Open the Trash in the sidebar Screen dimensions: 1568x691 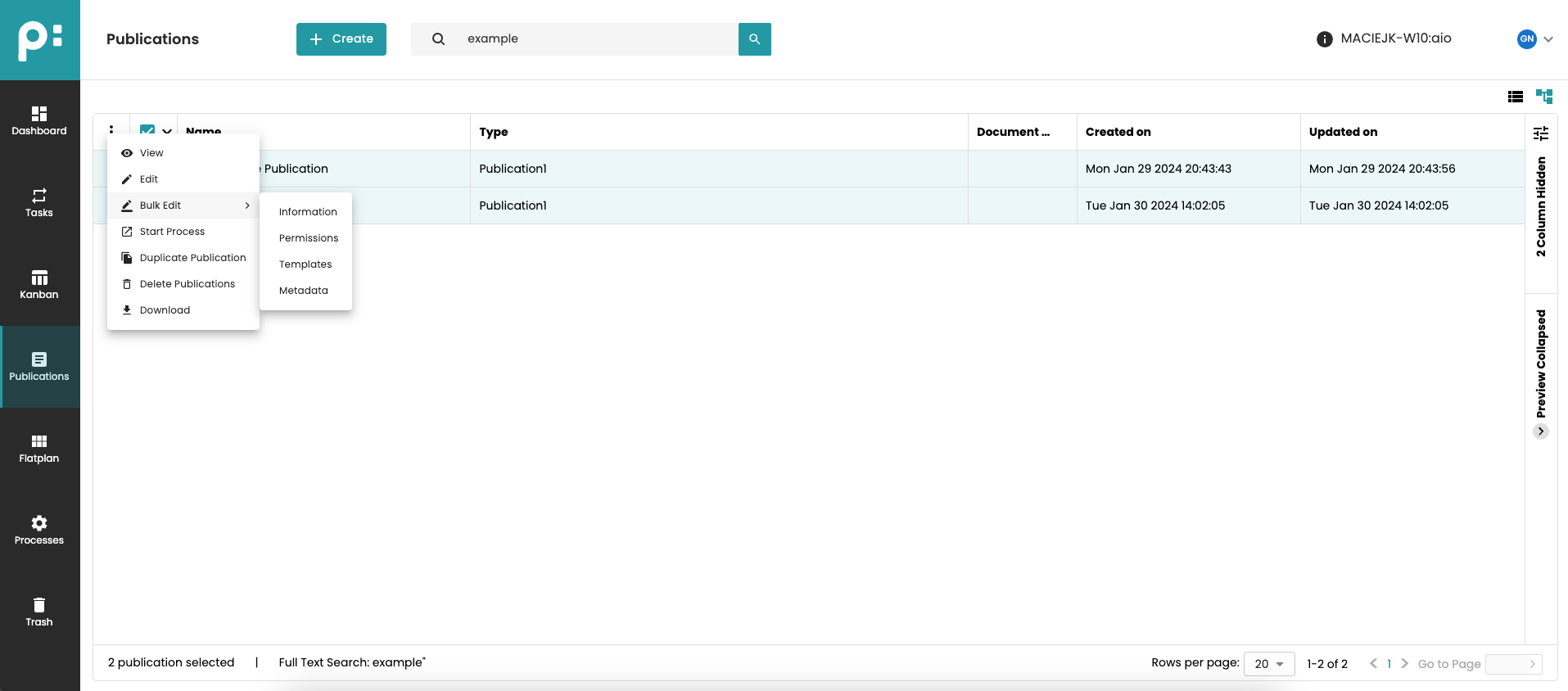click(39, 612)
